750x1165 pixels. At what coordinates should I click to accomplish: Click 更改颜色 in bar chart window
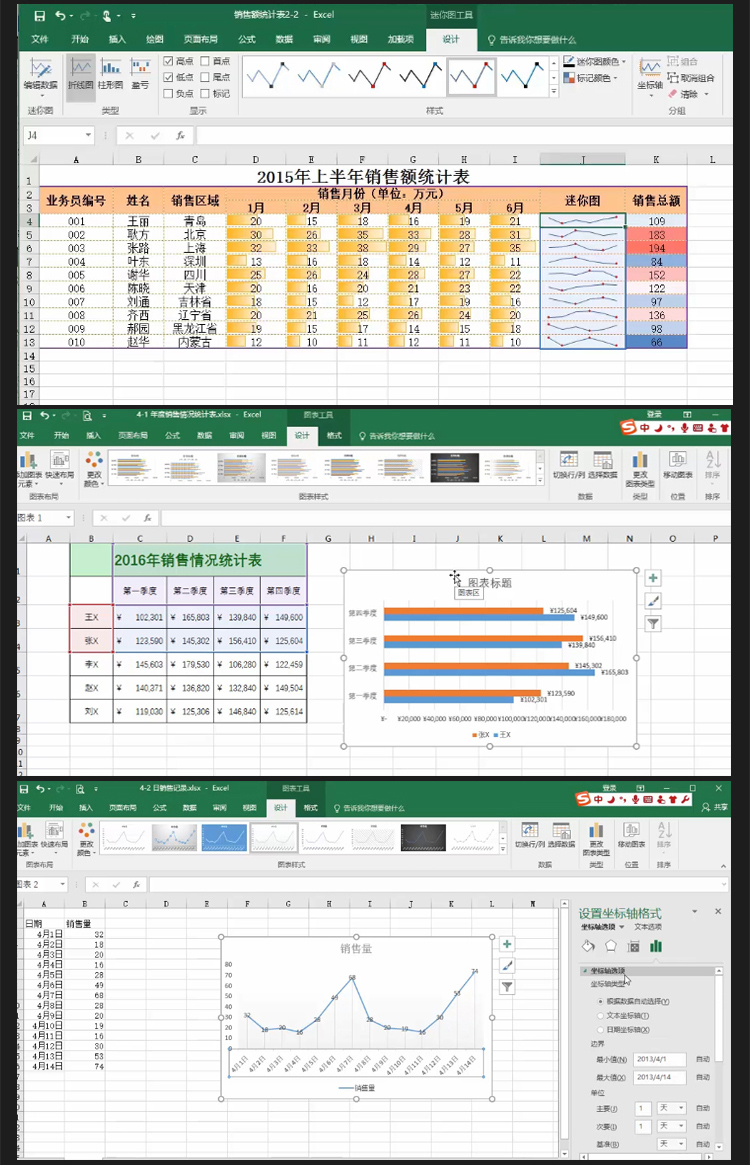[94, 467]
